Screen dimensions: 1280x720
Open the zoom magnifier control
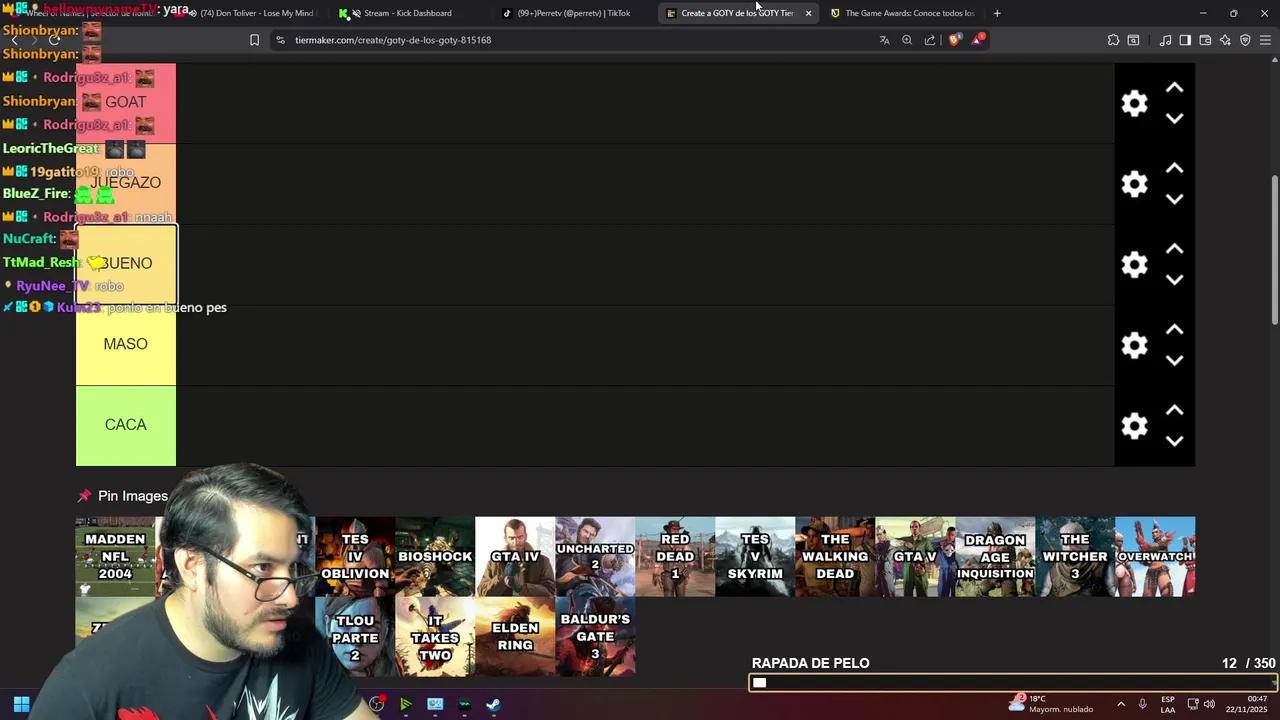[907, 40]
